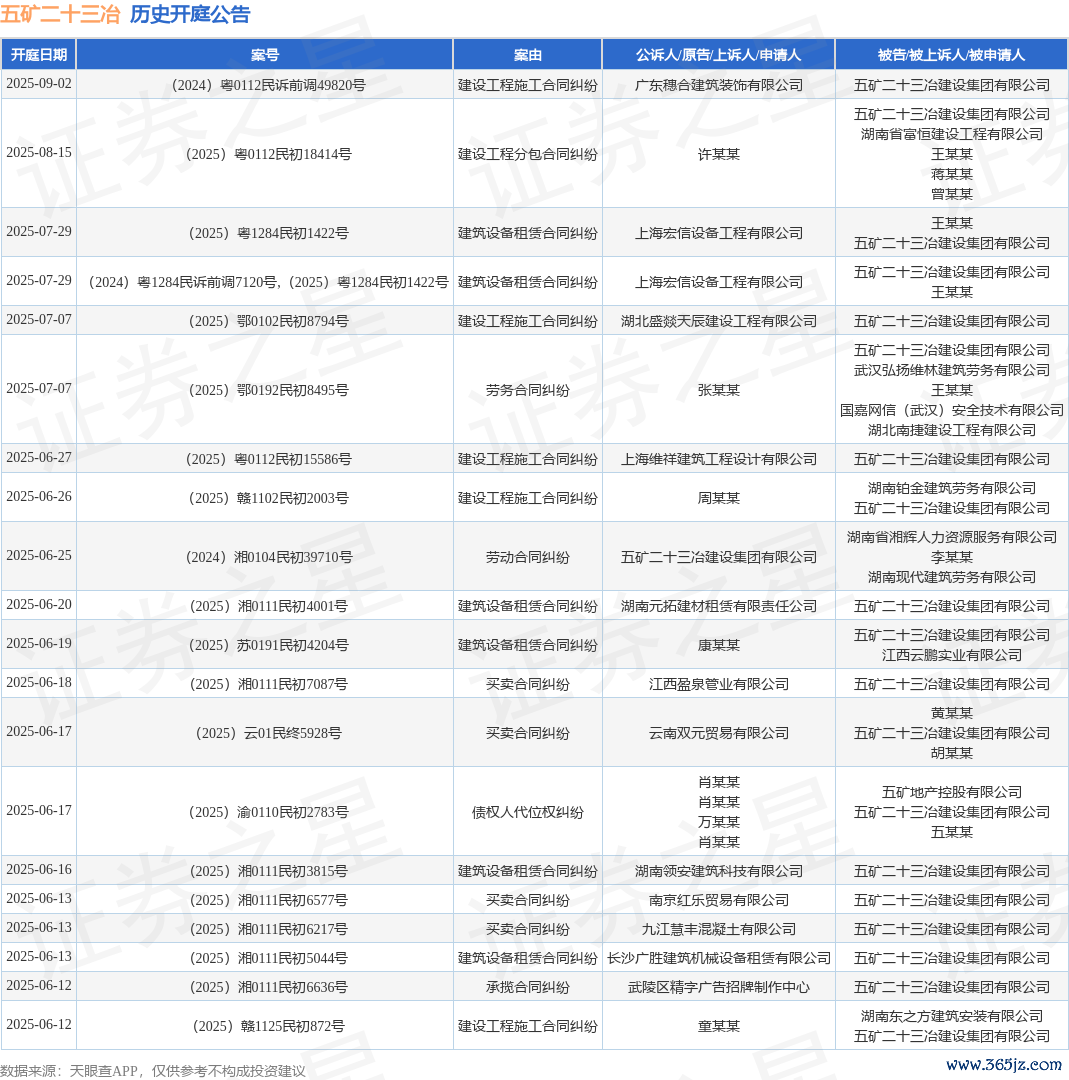
Task: Click defendant 湖南省富恒建设工程有限公司
Action: pos(951,134)
